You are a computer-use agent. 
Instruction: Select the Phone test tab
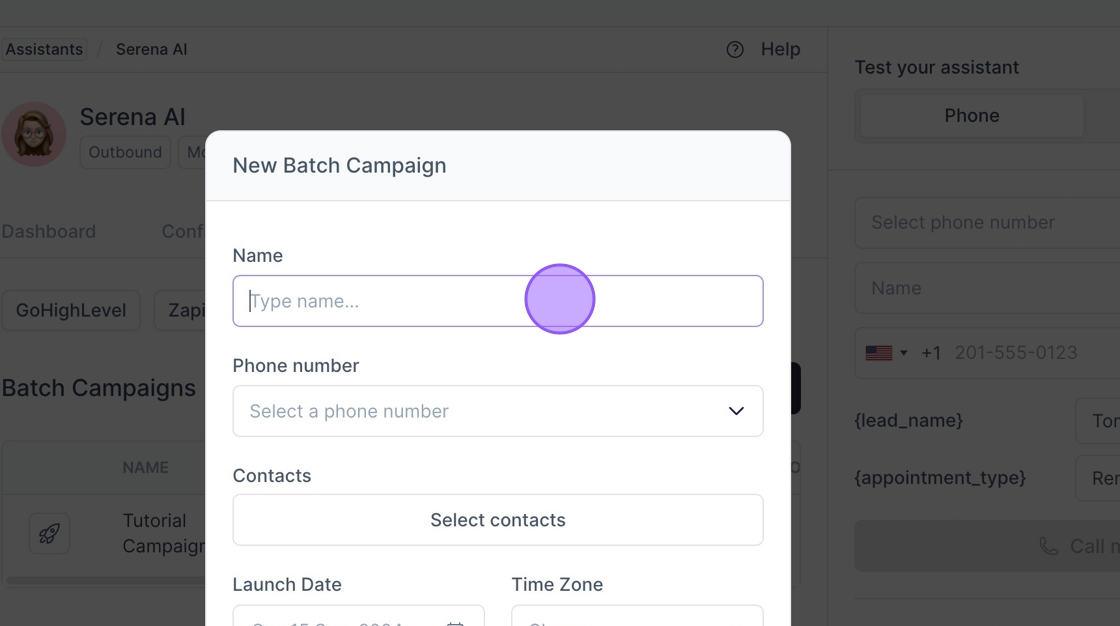[971, 116]
